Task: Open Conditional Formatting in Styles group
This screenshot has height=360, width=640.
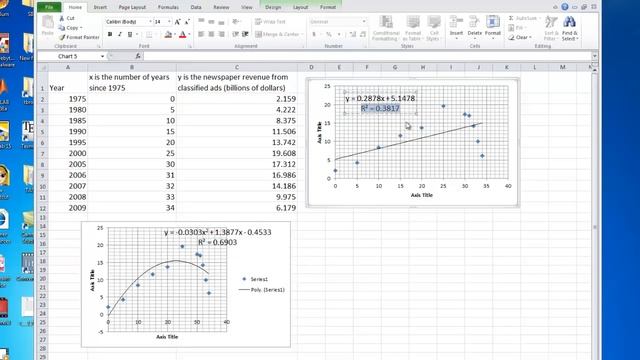Action: pos(385,28)
